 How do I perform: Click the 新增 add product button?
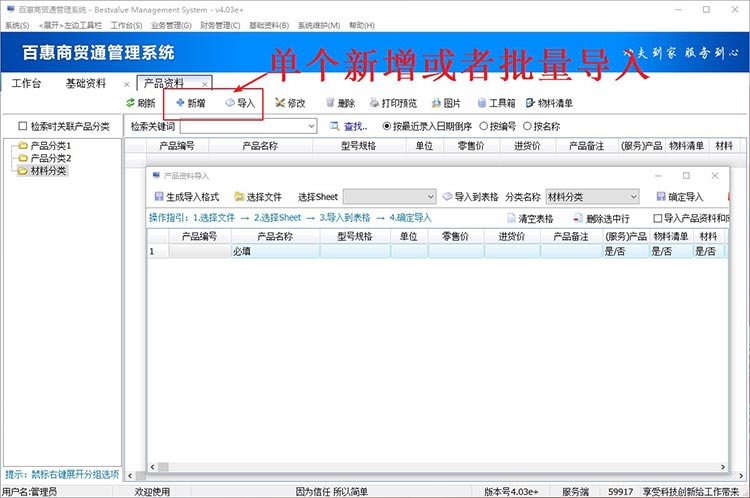pyautogui.click(x=191, y=103)
